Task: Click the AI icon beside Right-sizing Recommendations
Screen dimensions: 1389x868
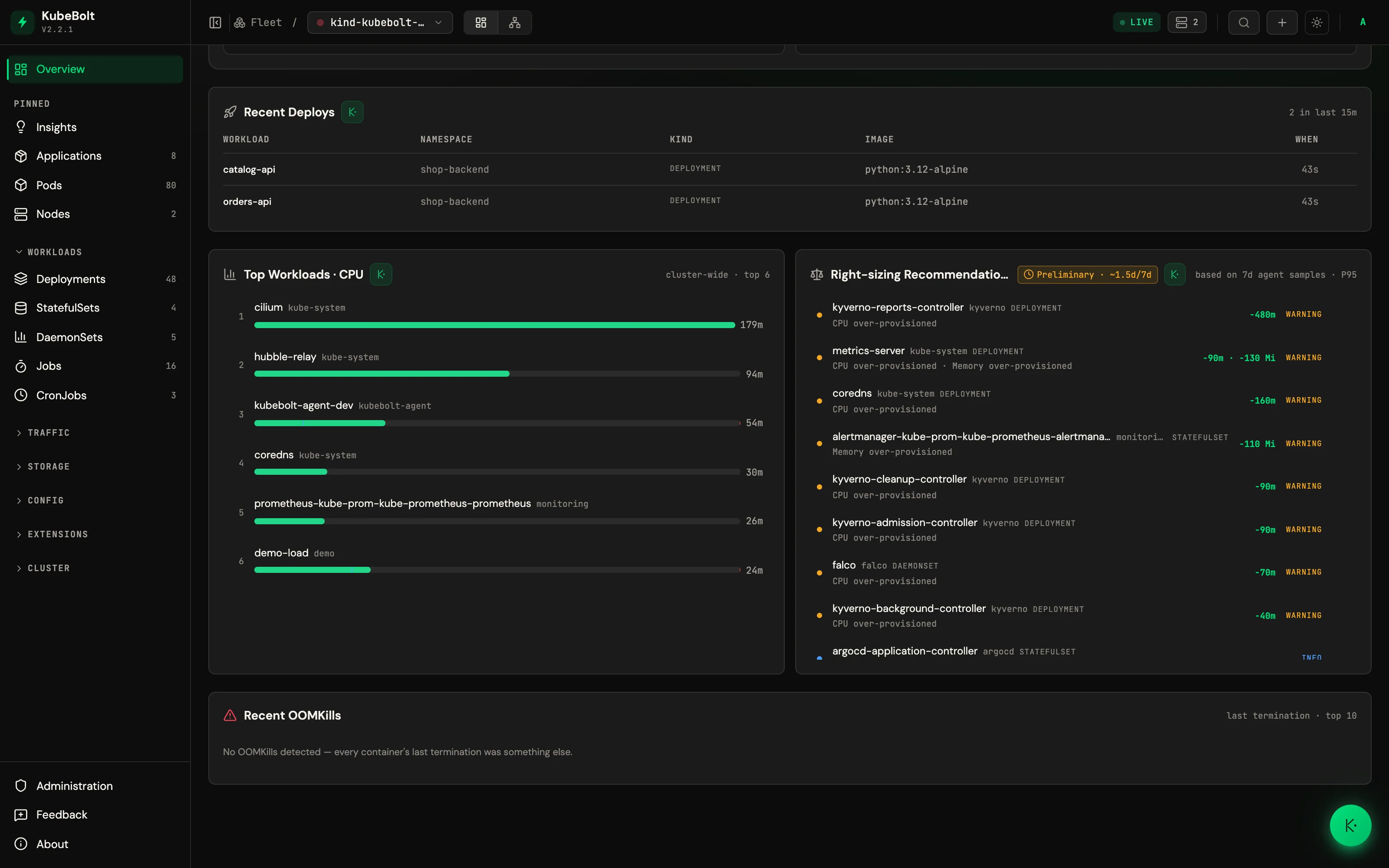Action: tap(1175, 274)
